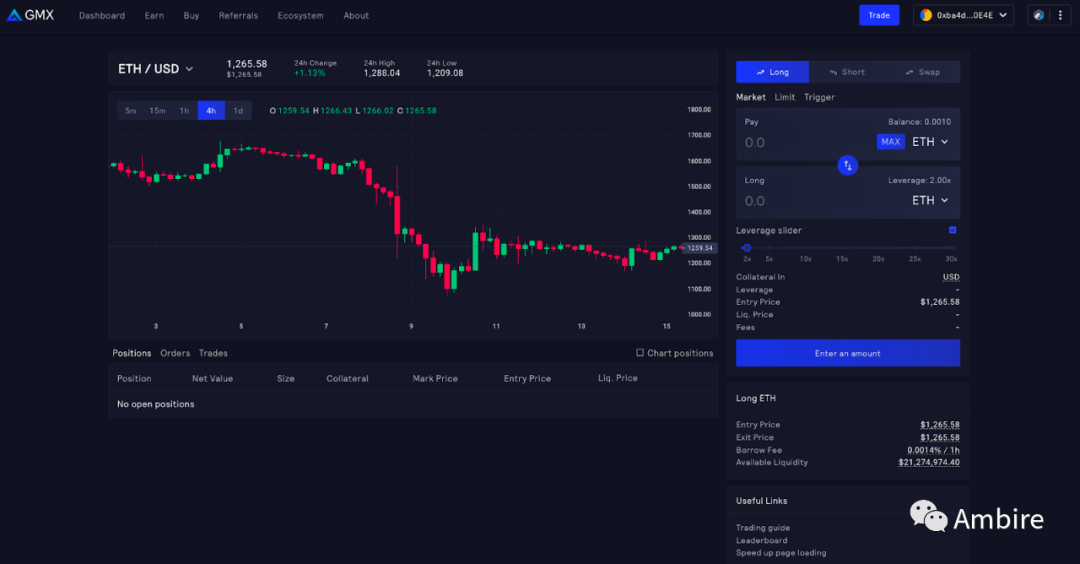Open wallet address 0xba4d dropdown
This screenshot has height=564, width=1080.
tap(964, 15)
